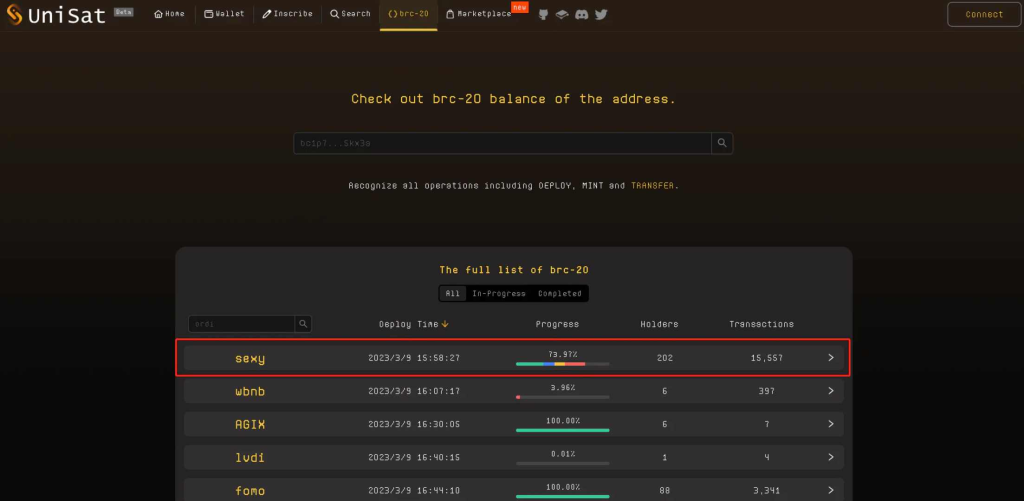This screenshot has height=501, width=1024.
Task: Click the 397 transactions value
Action: coord(767,391)
